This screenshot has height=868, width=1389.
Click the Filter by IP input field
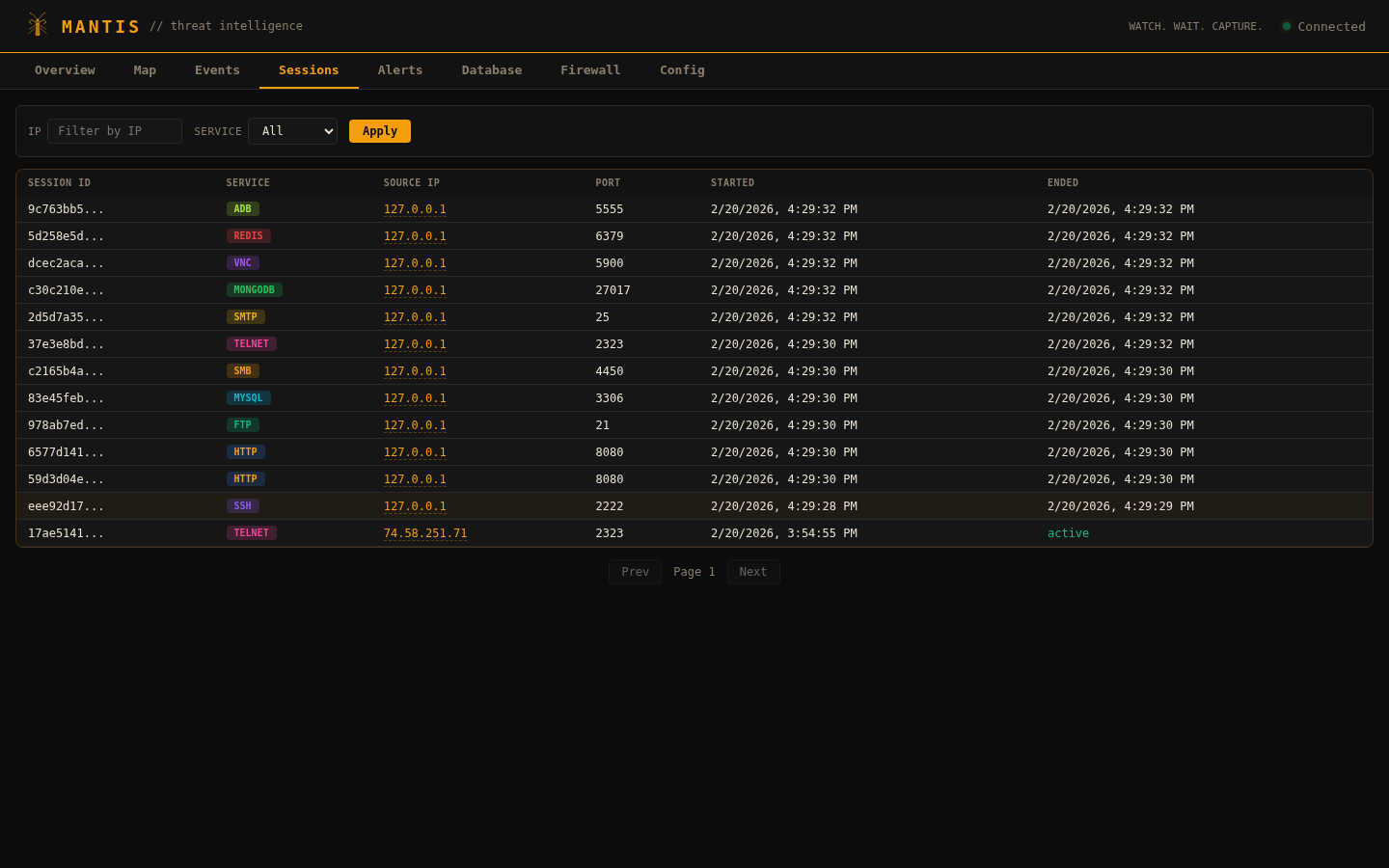tap(115, 131)
